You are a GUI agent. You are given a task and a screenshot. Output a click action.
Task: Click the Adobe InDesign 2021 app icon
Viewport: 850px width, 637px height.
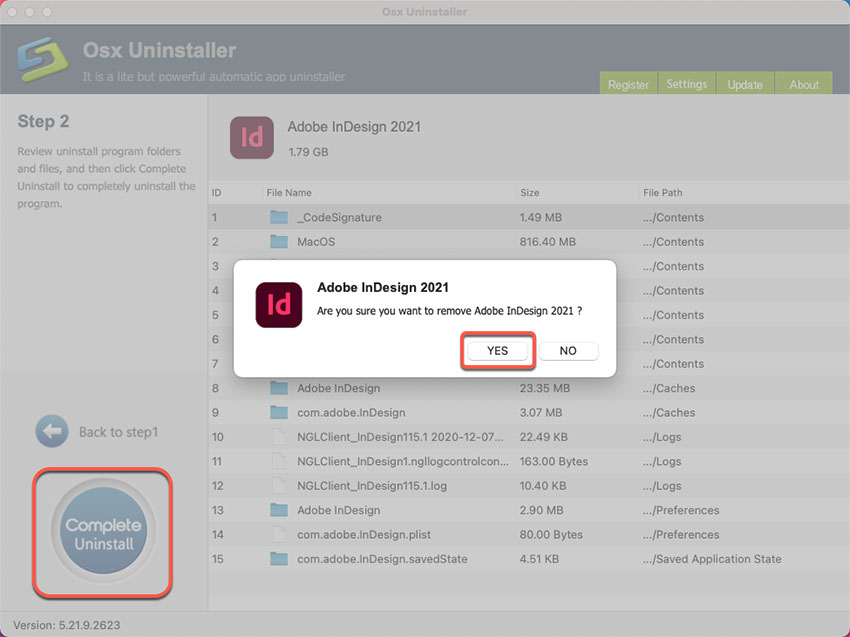(251, 137)
